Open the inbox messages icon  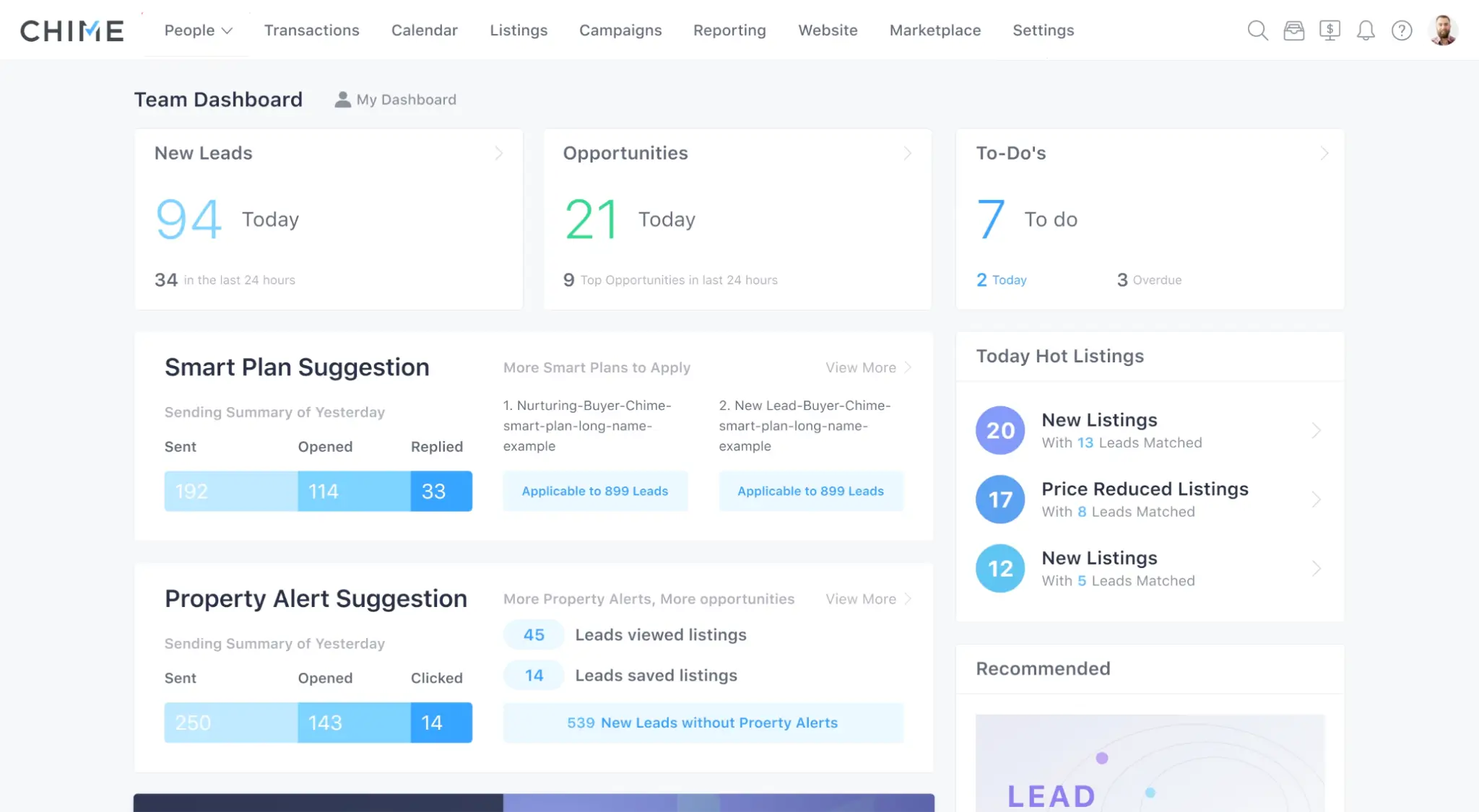[1294, 30]
